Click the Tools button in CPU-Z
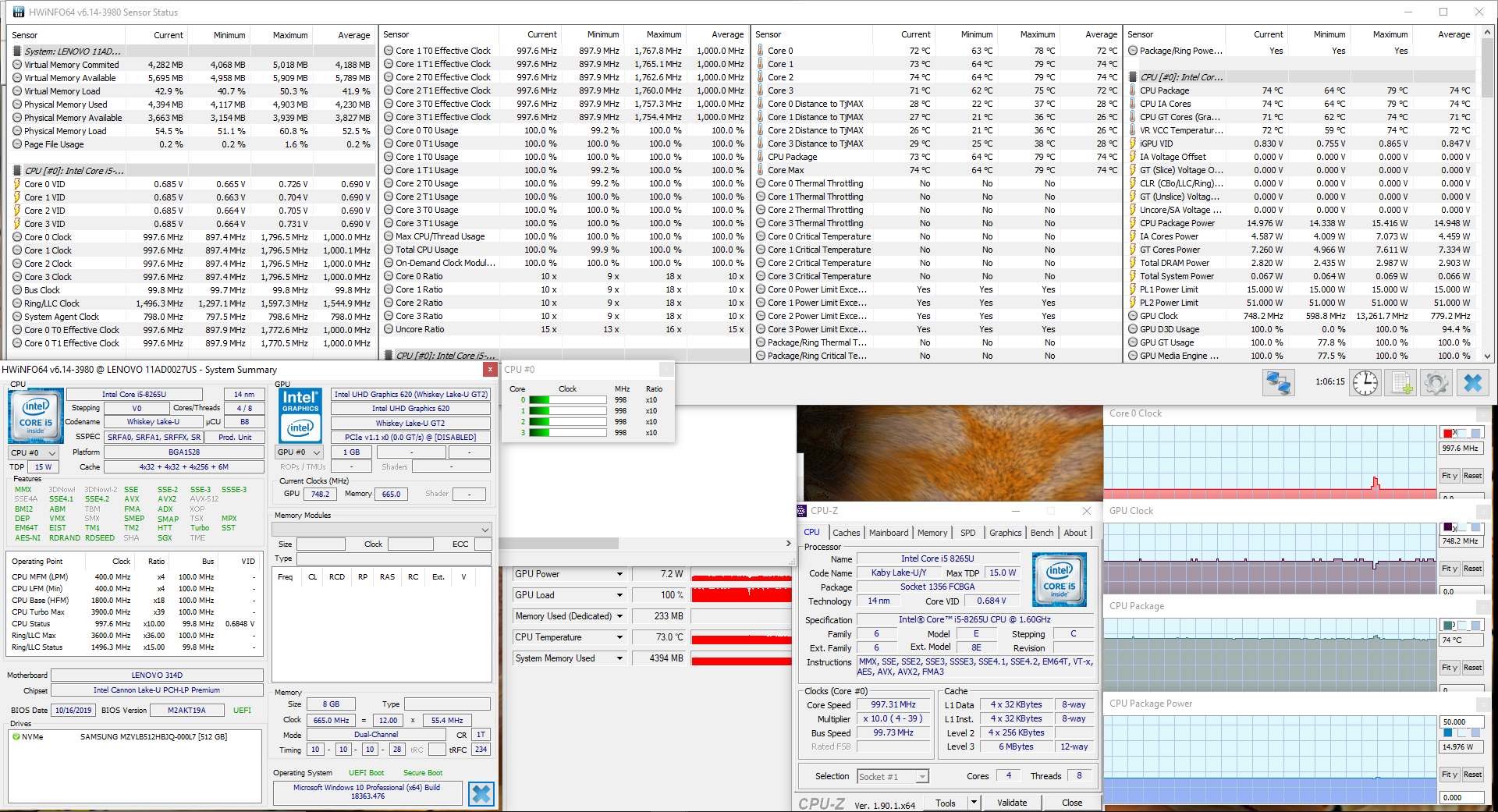The width and height of the screenshot is (1498, 812). click(946, 803)
